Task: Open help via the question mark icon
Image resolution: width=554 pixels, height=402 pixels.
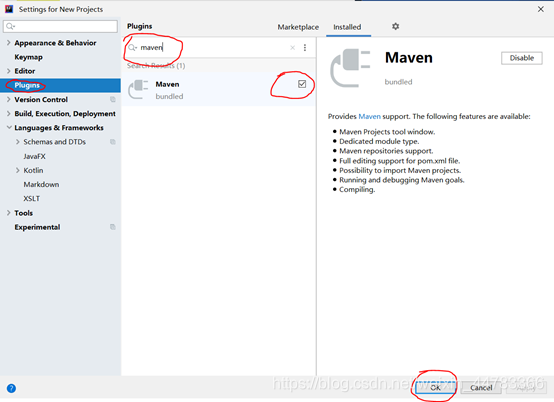Action: [x=11, y=388]
